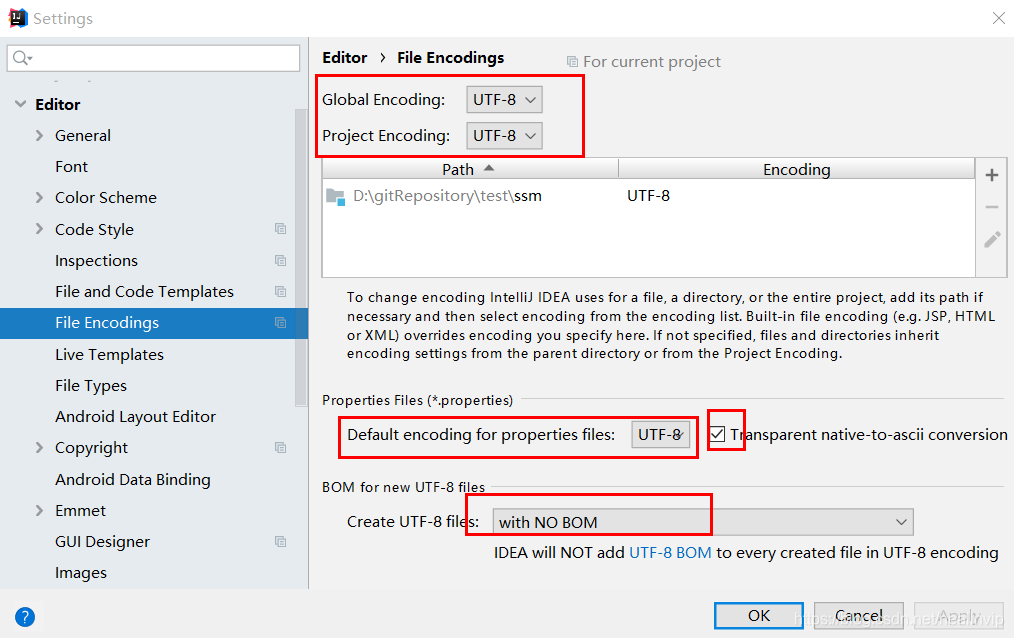Click the project-level icon beside GUI Designer
The height and width of the screenshot is (638, 1014).
pyautogui.click(x=280, y=542)
